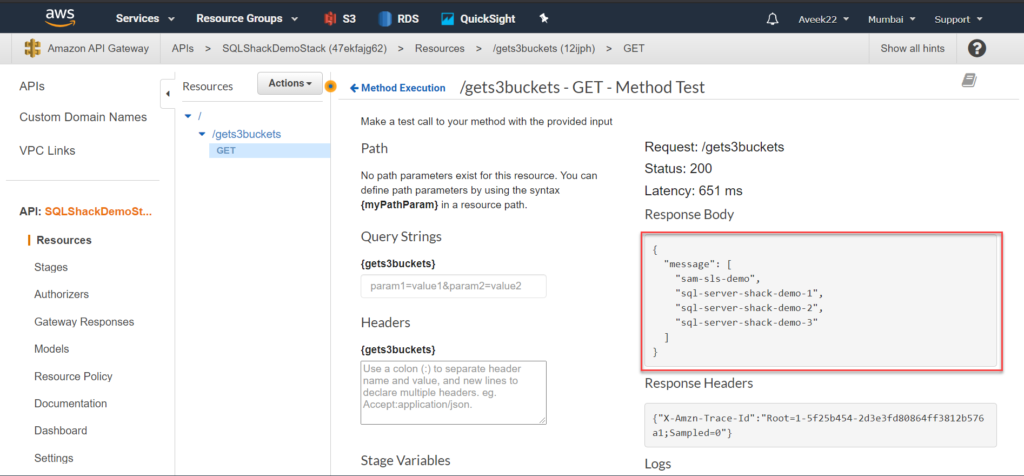Click the AWS logo home icon
Image resolution: width=1024 pixels, height=476 pixels.
click(59, 18)
